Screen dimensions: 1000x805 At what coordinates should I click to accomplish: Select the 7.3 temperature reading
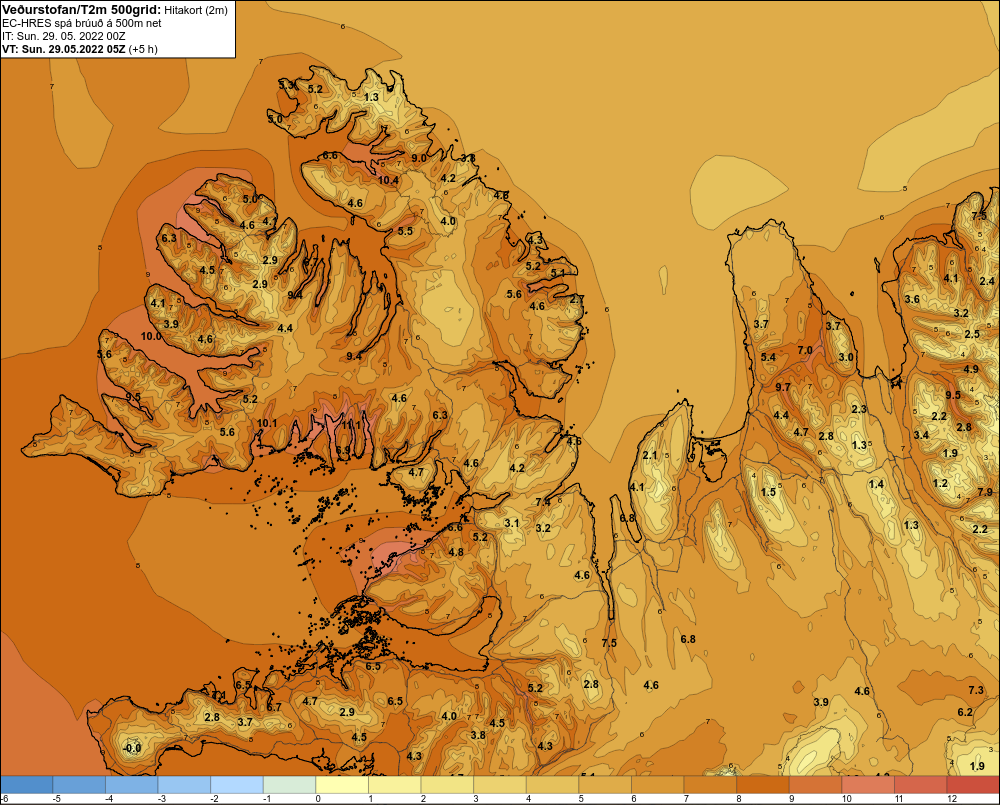click(x=976, y=690)
